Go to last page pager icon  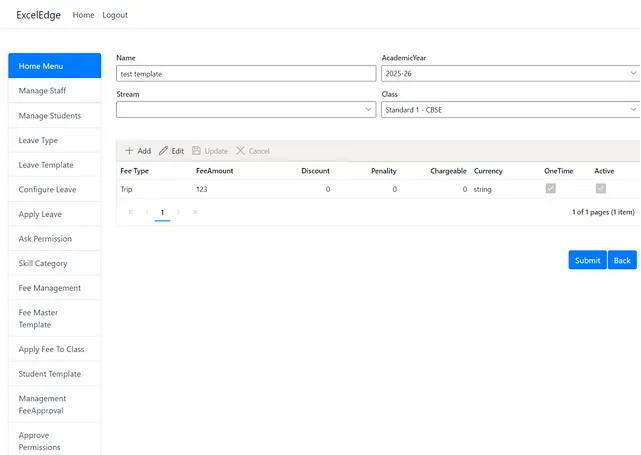tap(195, 212)
